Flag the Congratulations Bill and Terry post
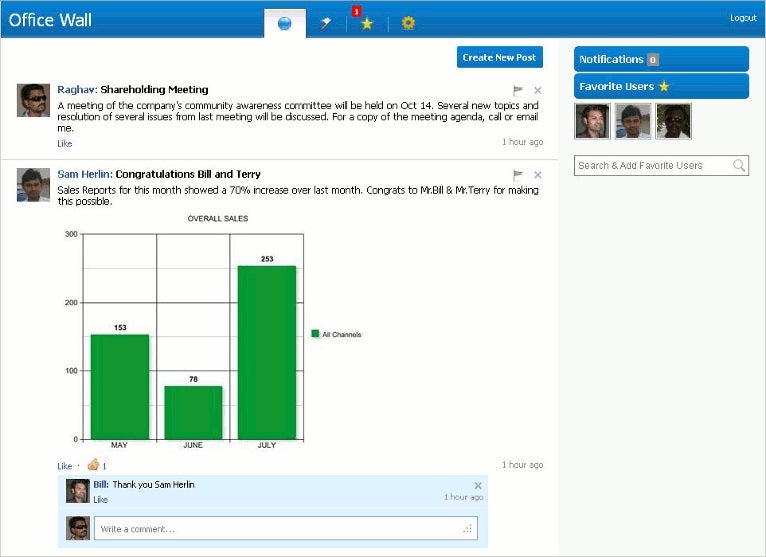Viewport: 766px width, 557px height. tap(518, 175)
